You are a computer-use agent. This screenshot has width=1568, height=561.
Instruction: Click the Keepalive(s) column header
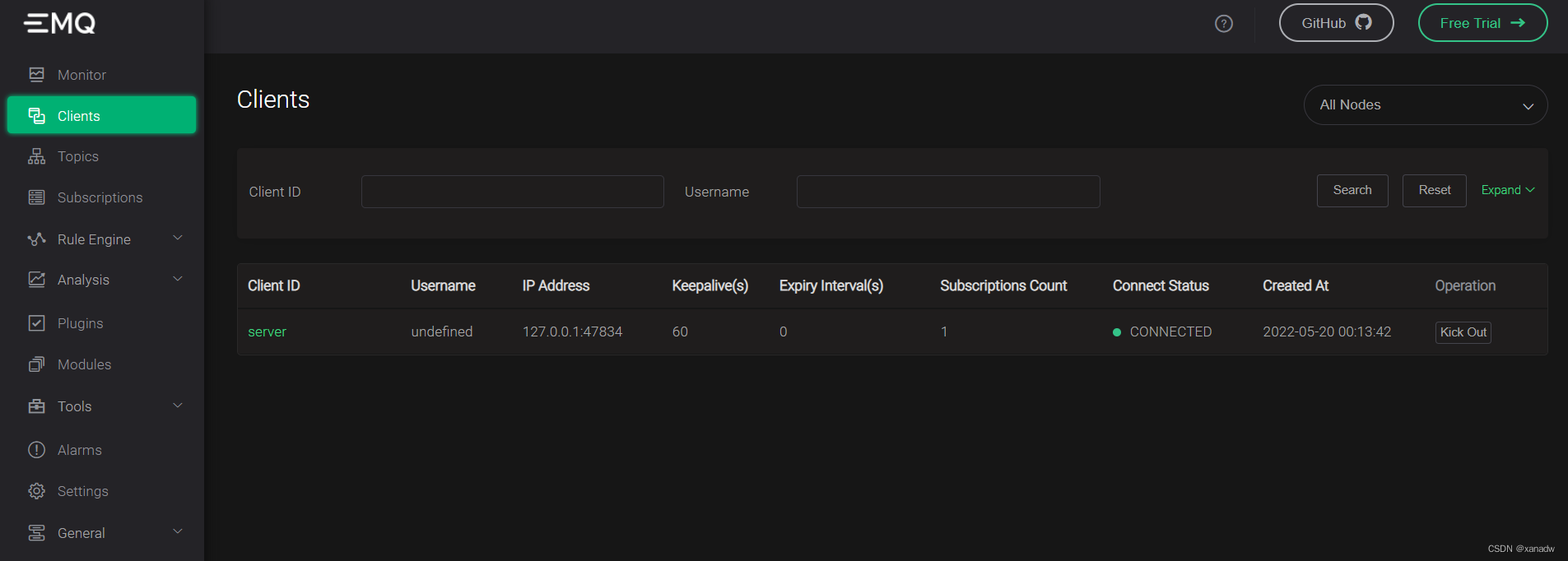[710, 285]
